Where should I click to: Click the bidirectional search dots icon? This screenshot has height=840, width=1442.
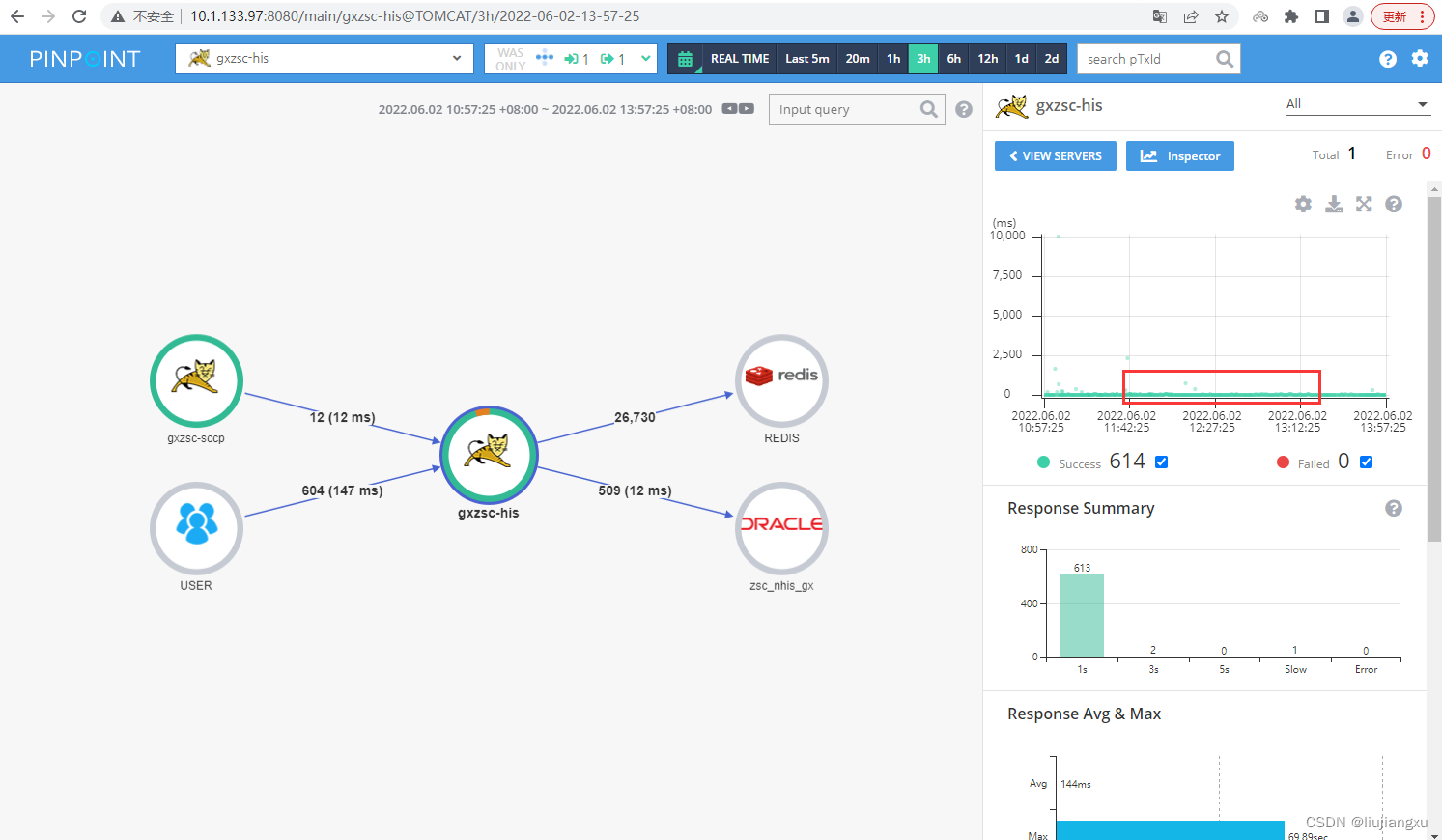point(545,57)
